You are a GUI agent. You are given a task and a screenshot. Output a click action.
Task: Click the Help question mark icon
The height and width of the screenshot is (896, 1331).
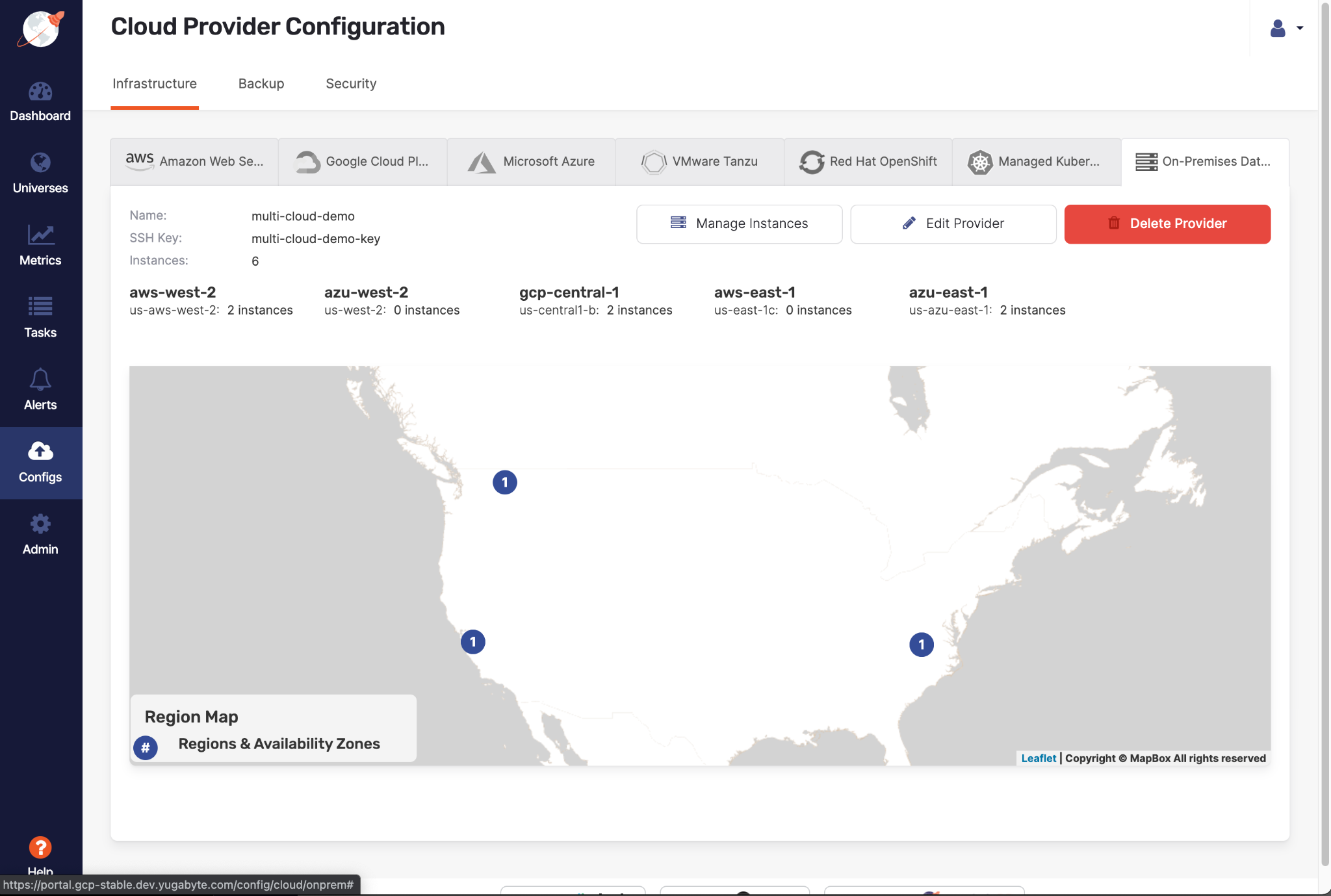pyautogui.click(x=40, y=847)
